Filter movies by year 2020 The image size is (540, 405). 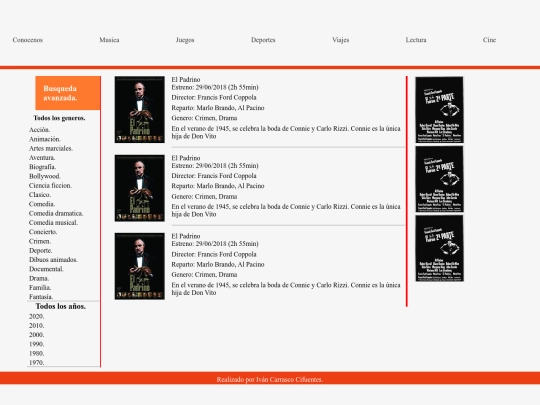click(x=37, y=316)
